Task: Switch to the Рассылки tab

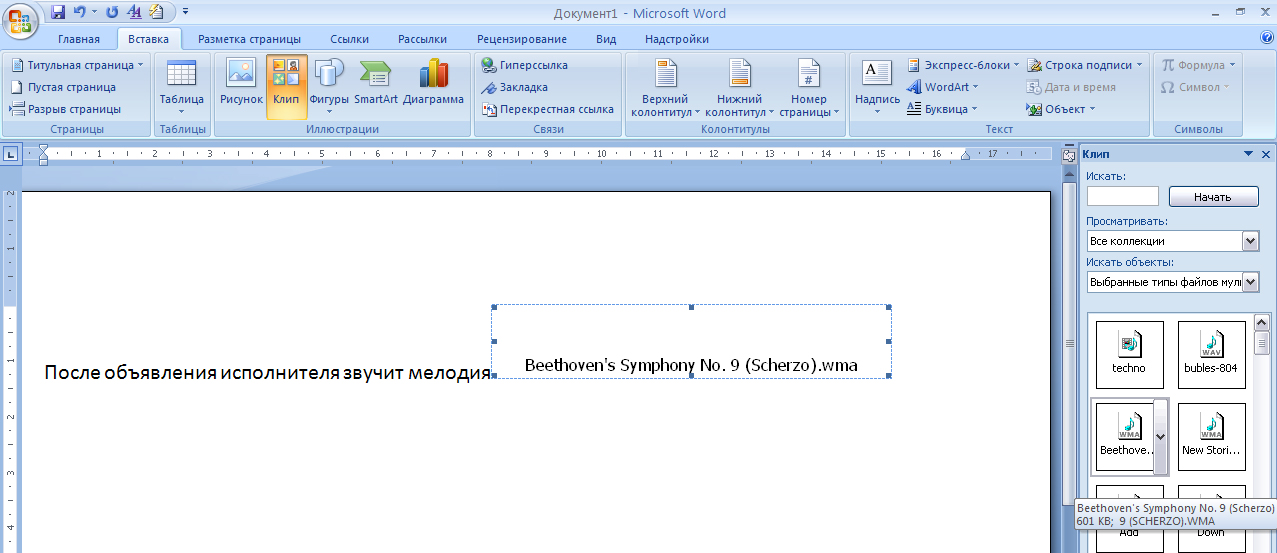Action: [422, 39]
